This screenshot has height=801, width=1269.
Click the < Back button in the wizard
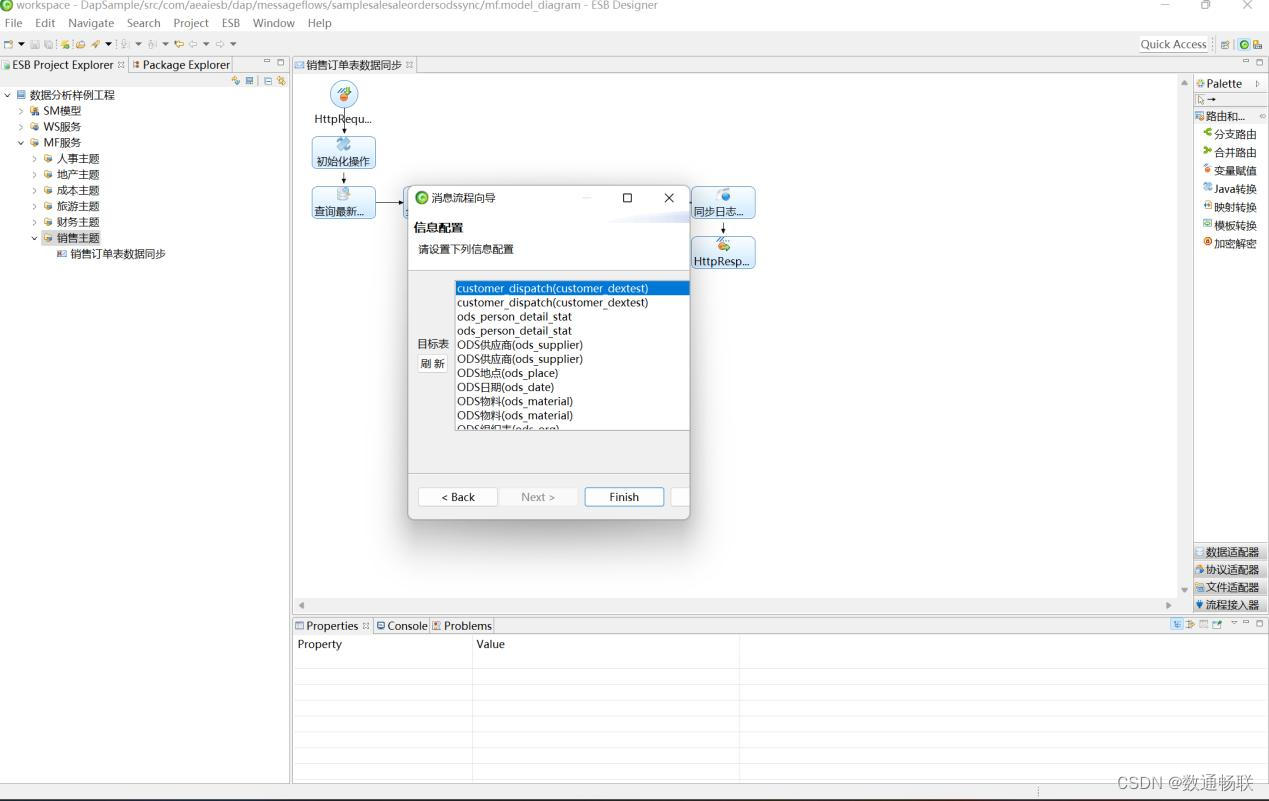pyautogui.click(x=458, y=497)
